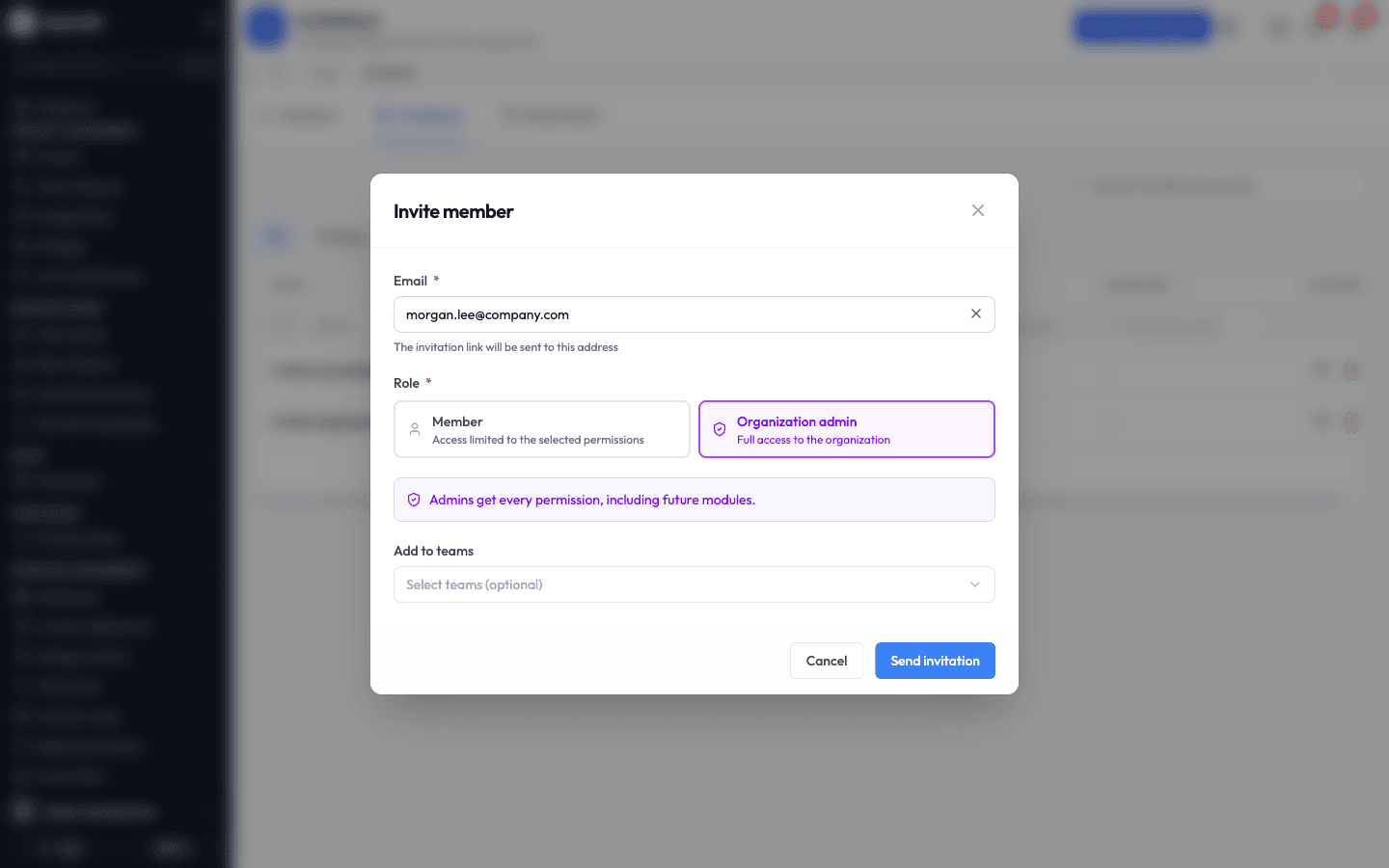
Task: Click the teams dropdown chevron arrow
Action: coord(975,584)
